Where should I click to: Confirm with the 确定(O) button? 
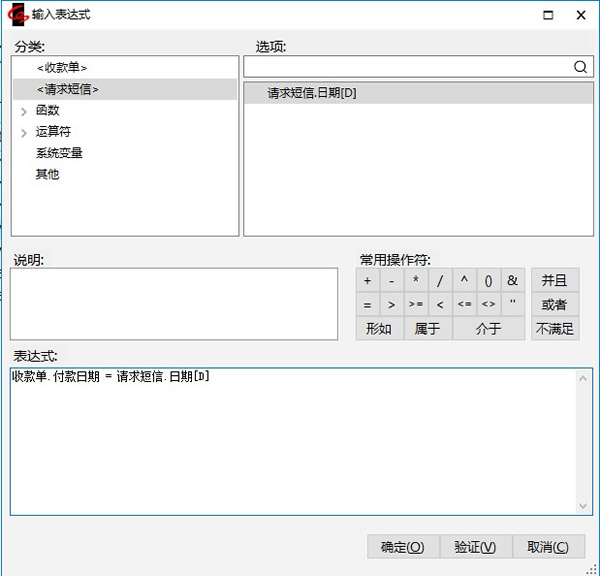[402, 547]
